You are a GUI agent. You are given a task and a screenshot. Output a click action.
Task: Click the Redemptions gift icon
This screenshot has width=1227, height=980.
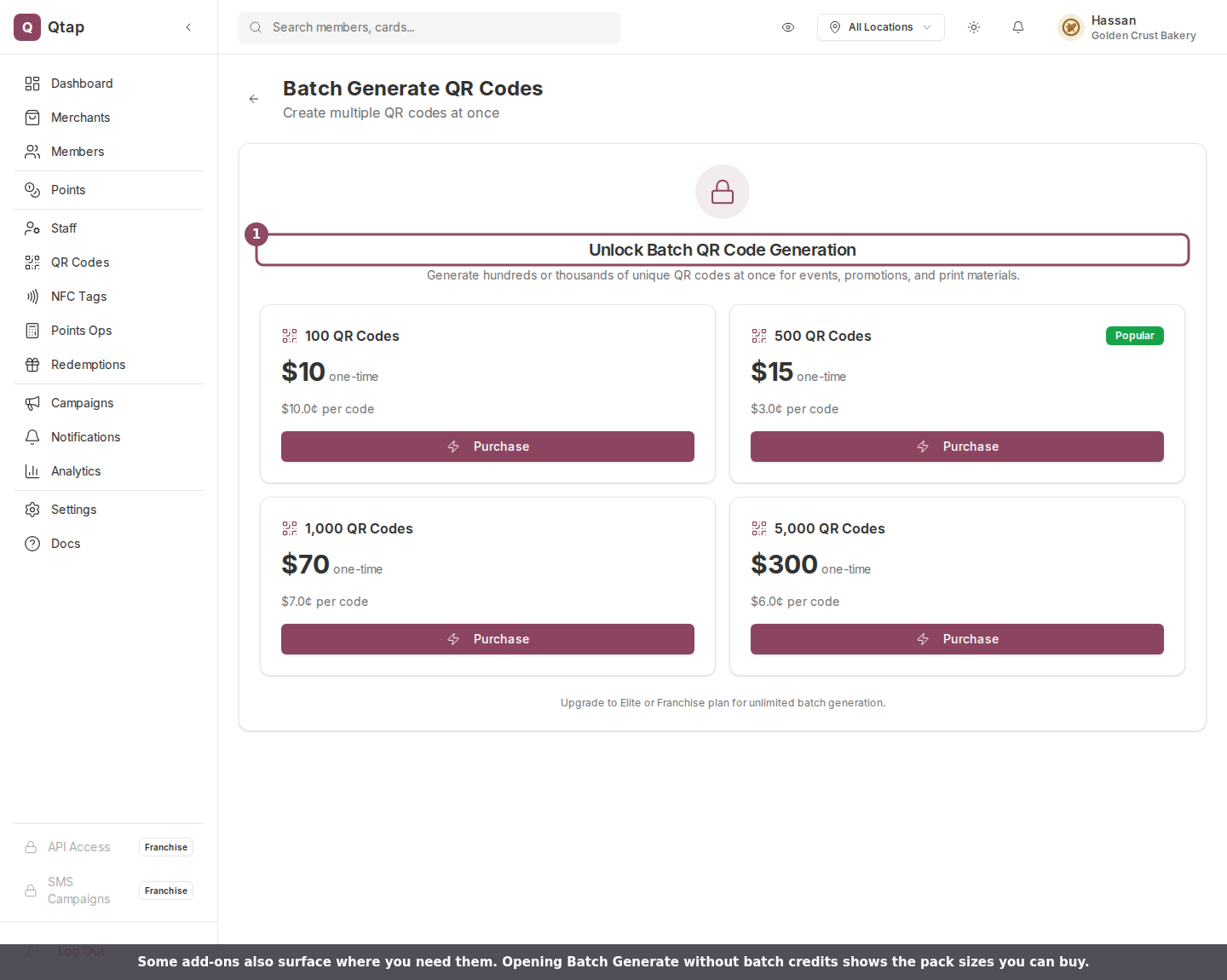tap(32, 365)
